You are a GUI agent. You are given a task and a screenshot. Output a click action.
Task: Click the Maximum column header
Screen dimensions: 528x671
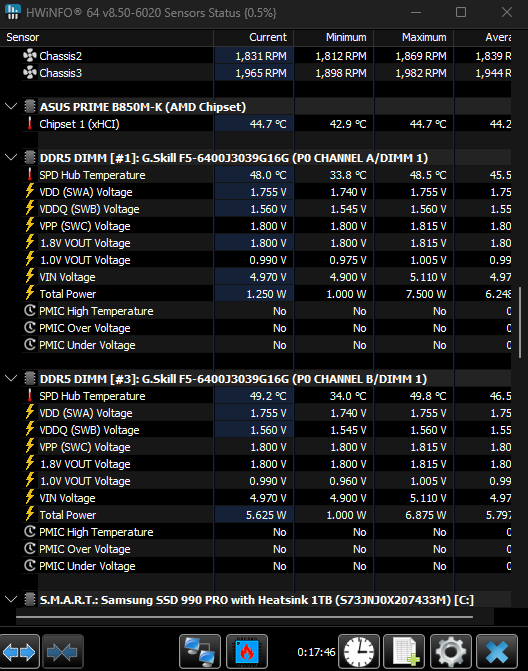coord(414,38)
